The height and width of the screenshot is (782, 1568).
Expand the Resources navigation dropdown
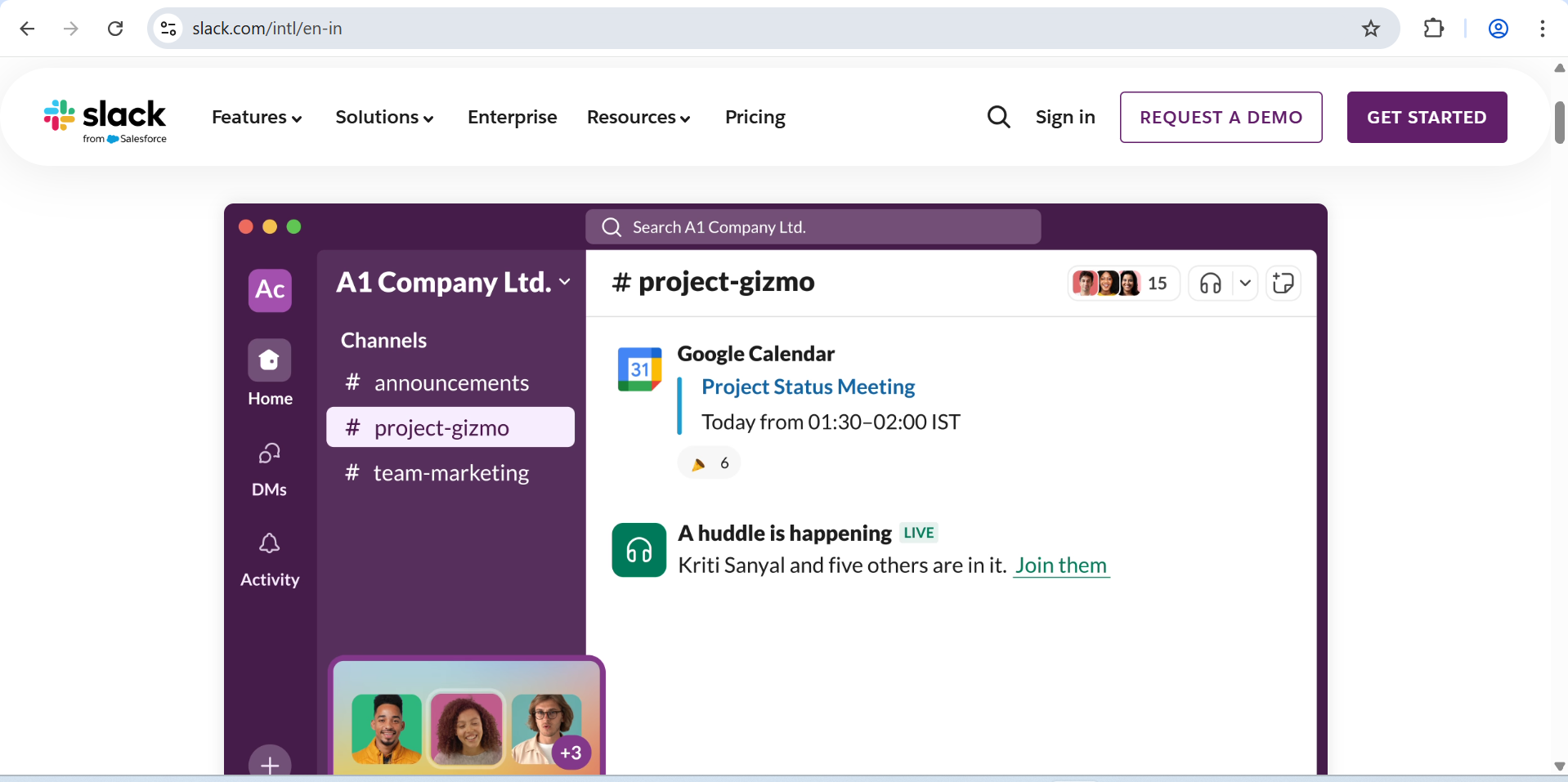pos(638,117)
